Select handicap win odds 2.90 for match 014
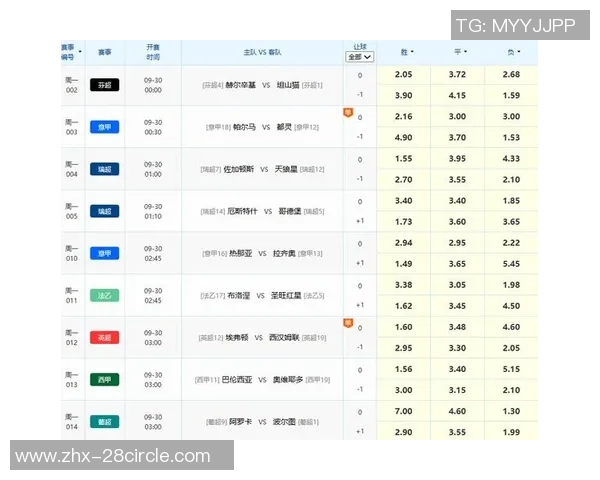Image resolution: width=600 pixels, height=480 pixels. point(404,432)
